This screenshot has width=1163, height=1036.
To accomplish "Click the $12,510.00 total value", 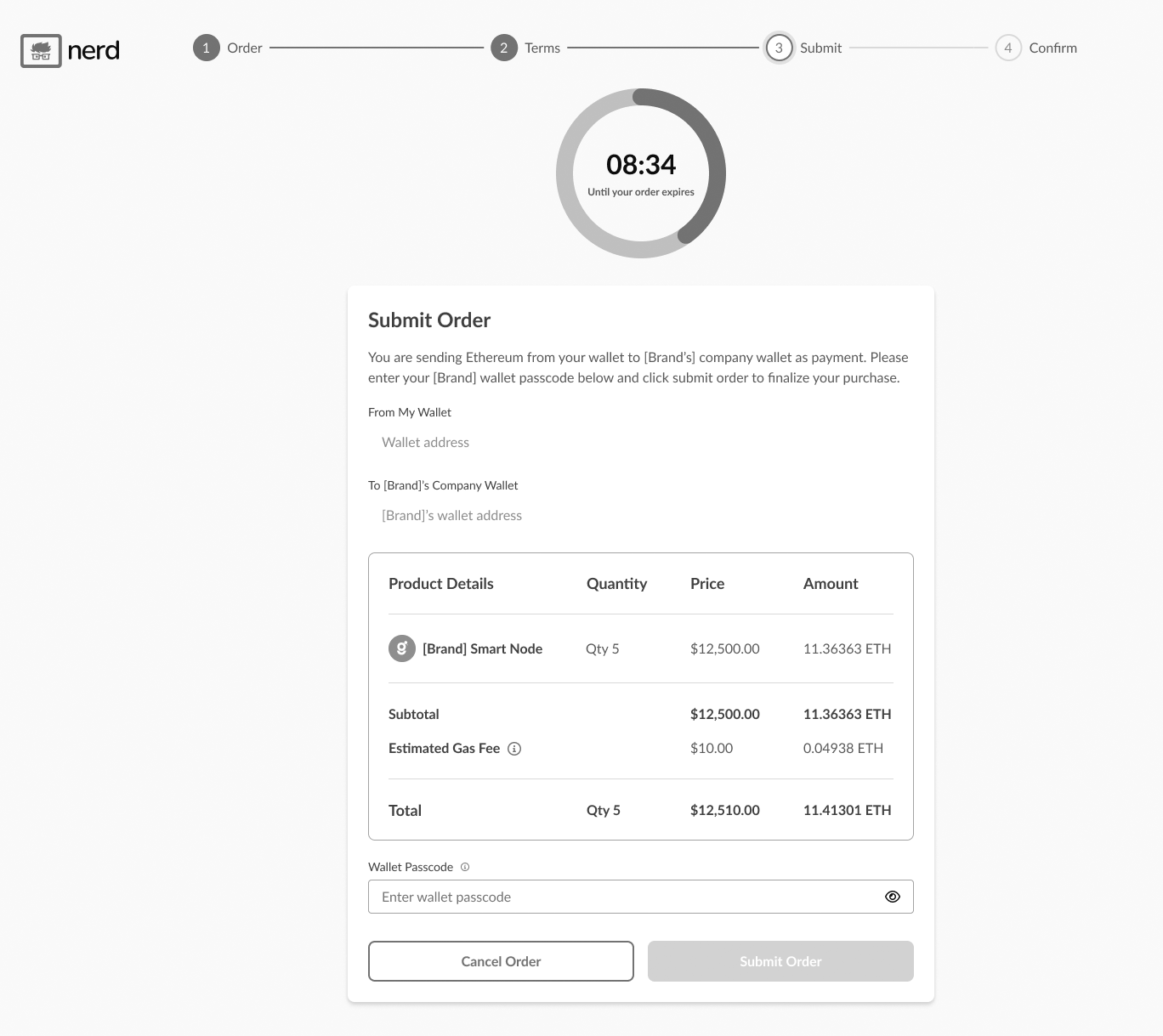I will (x=725, y=811).
